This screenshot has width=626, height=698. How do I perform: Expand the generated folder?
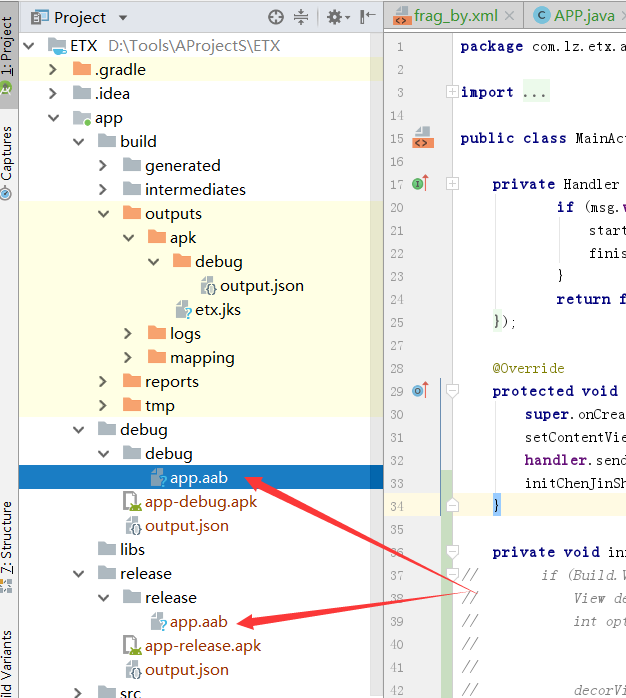coord(103,166)
